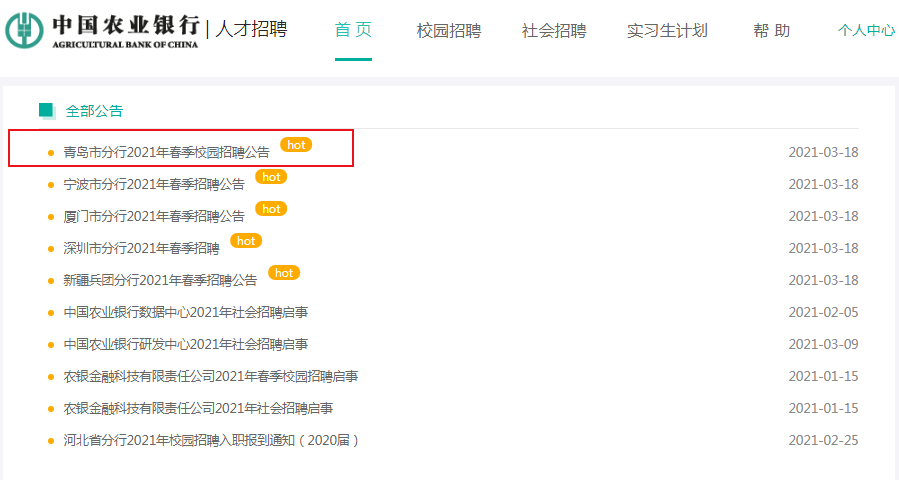Click date 2021-03-09 on 研发中心 row
899x480 pixels.
pos(823,345)
